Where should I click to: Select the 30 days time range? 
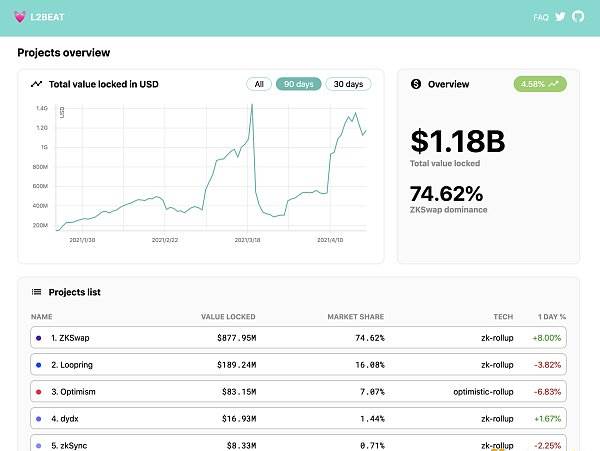coord(348,84)
